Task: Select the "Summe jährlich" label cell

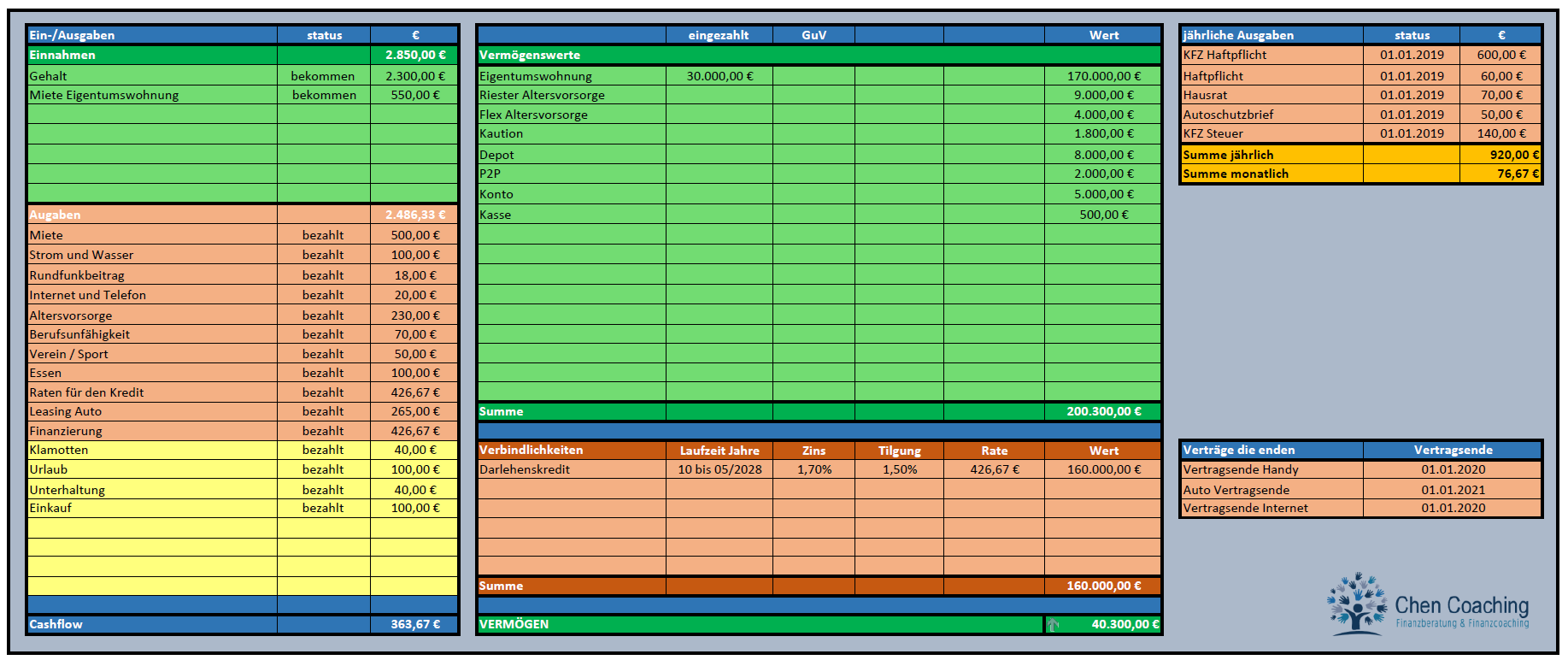Action: 1271,155
